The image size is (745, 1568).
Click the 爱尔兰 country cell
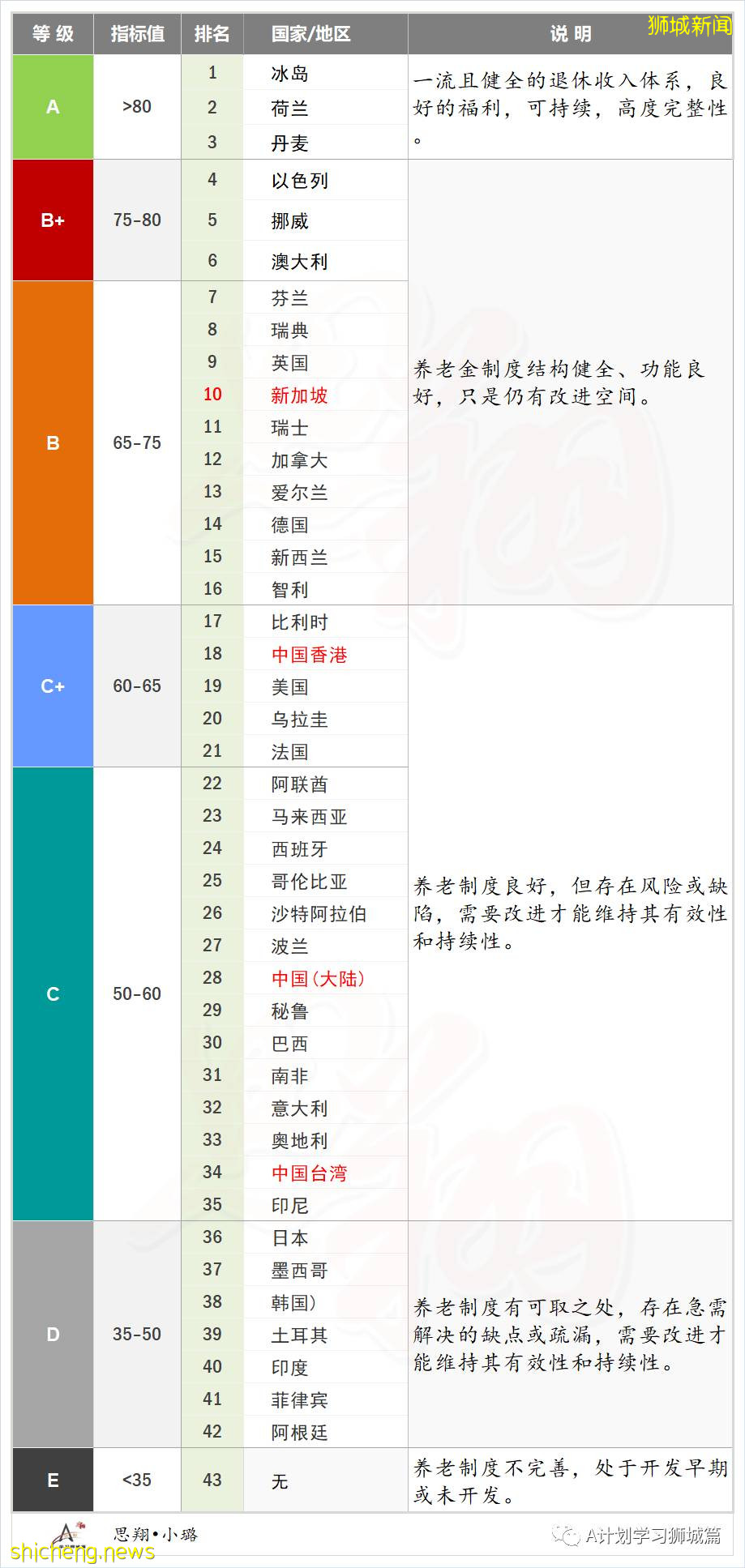pyautogui.click(x=325, y=492)
